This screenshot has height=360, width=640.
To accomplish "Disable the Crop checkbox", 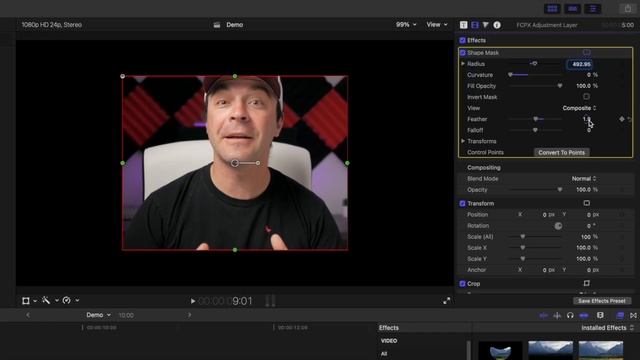I will (462, 284).
